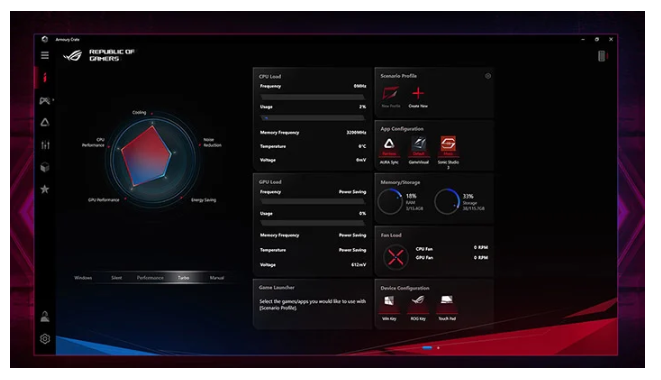Open the hamburger menu

click(x=45, y=55)
